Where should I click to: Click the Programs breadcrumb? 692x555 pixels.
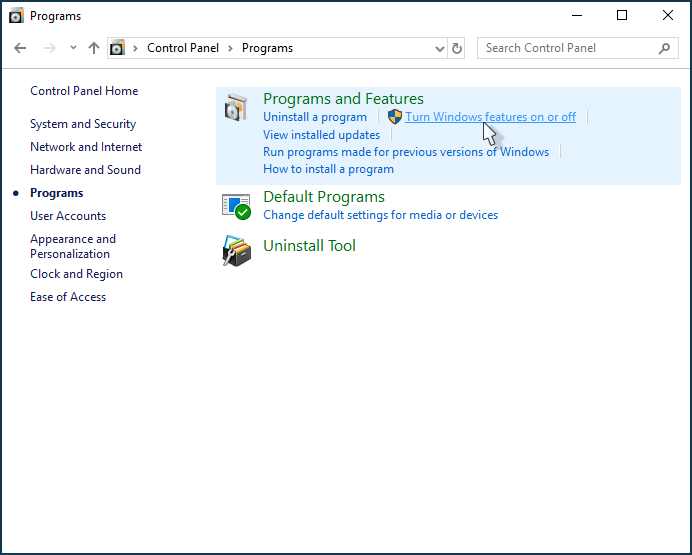point(267,48)
